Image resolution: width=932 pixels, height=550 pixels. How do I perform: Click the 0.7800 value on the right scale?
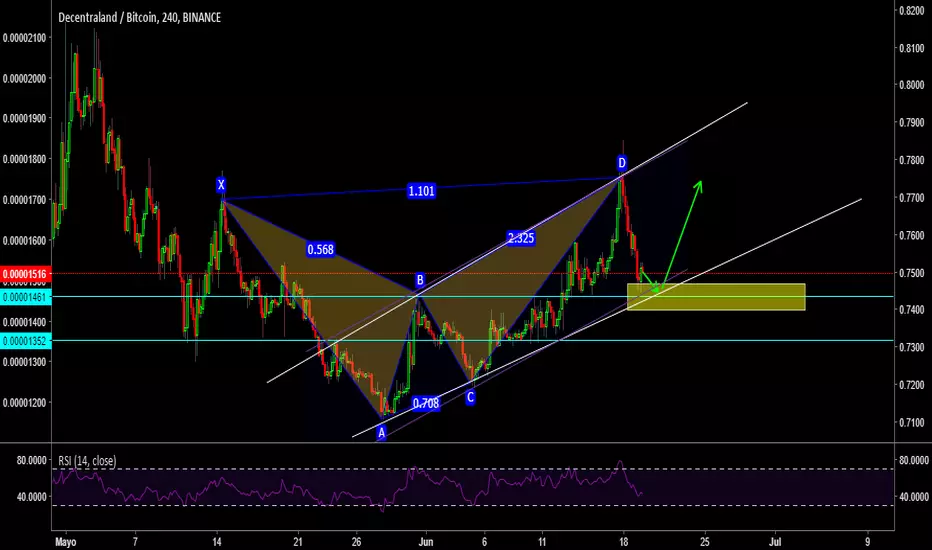912,160
